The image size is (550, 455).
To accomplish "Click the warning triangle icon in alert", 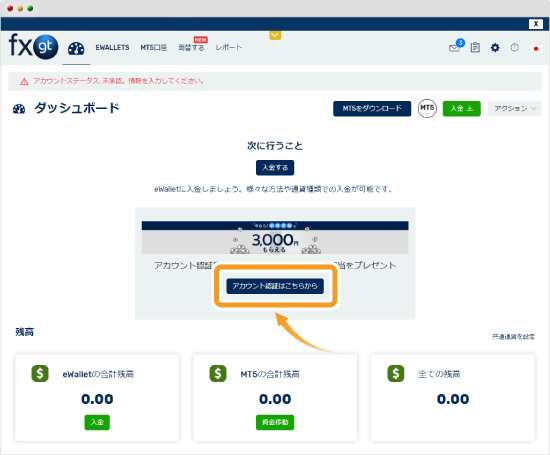I will tap(24, 81).
